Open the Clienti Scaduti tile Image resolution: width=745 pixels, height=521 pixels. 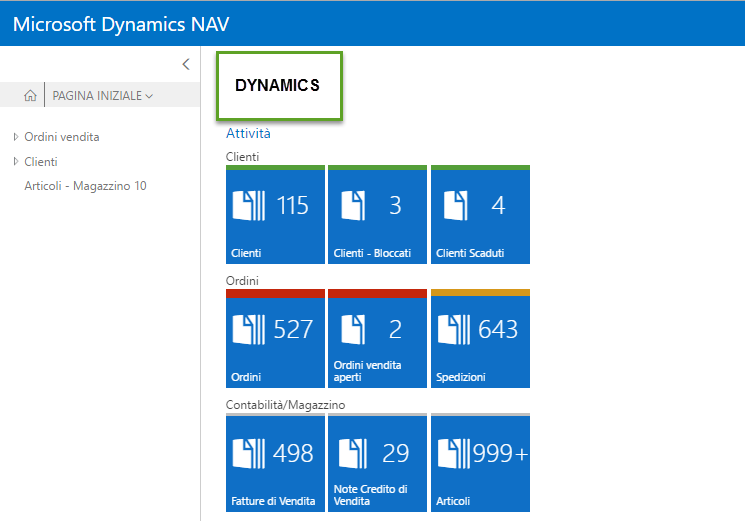[x=480, y=215]
